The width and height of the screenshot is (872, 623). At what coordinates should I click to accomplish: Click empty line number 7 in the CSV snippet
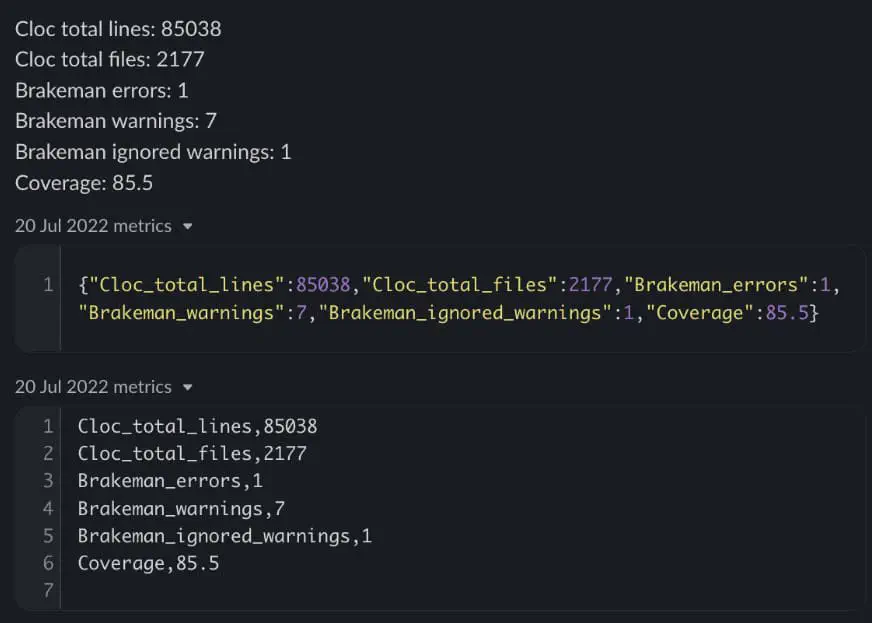coord(47,591)
